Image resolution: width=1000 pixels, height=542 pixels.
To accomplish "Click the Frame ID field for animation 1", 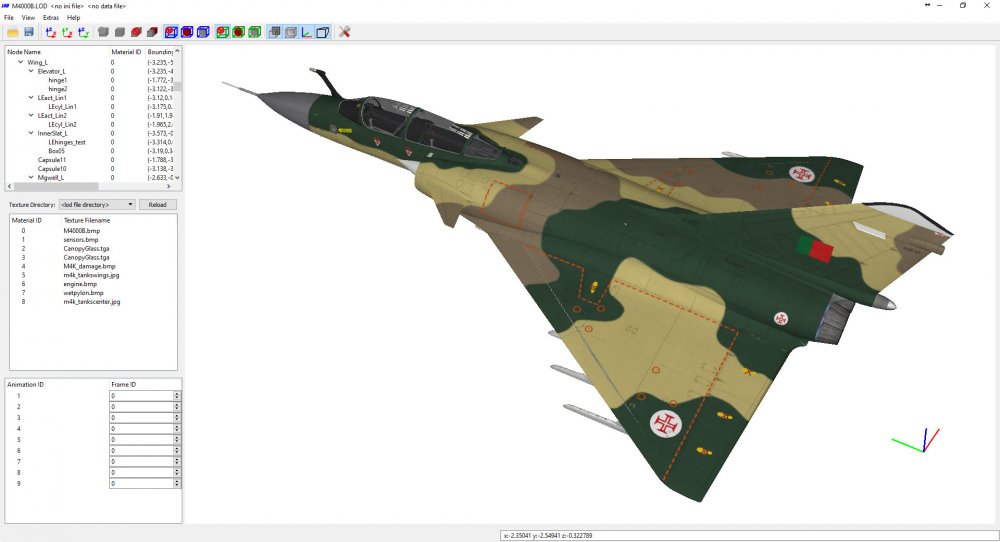I will click(x=142, y=396).
